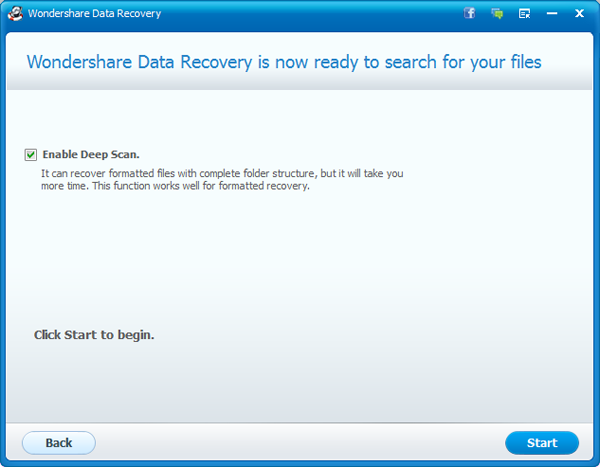Close the Wondershare Data Recovery window
The height and width of the screenshot is (467, 600).
tap(579, 13)
